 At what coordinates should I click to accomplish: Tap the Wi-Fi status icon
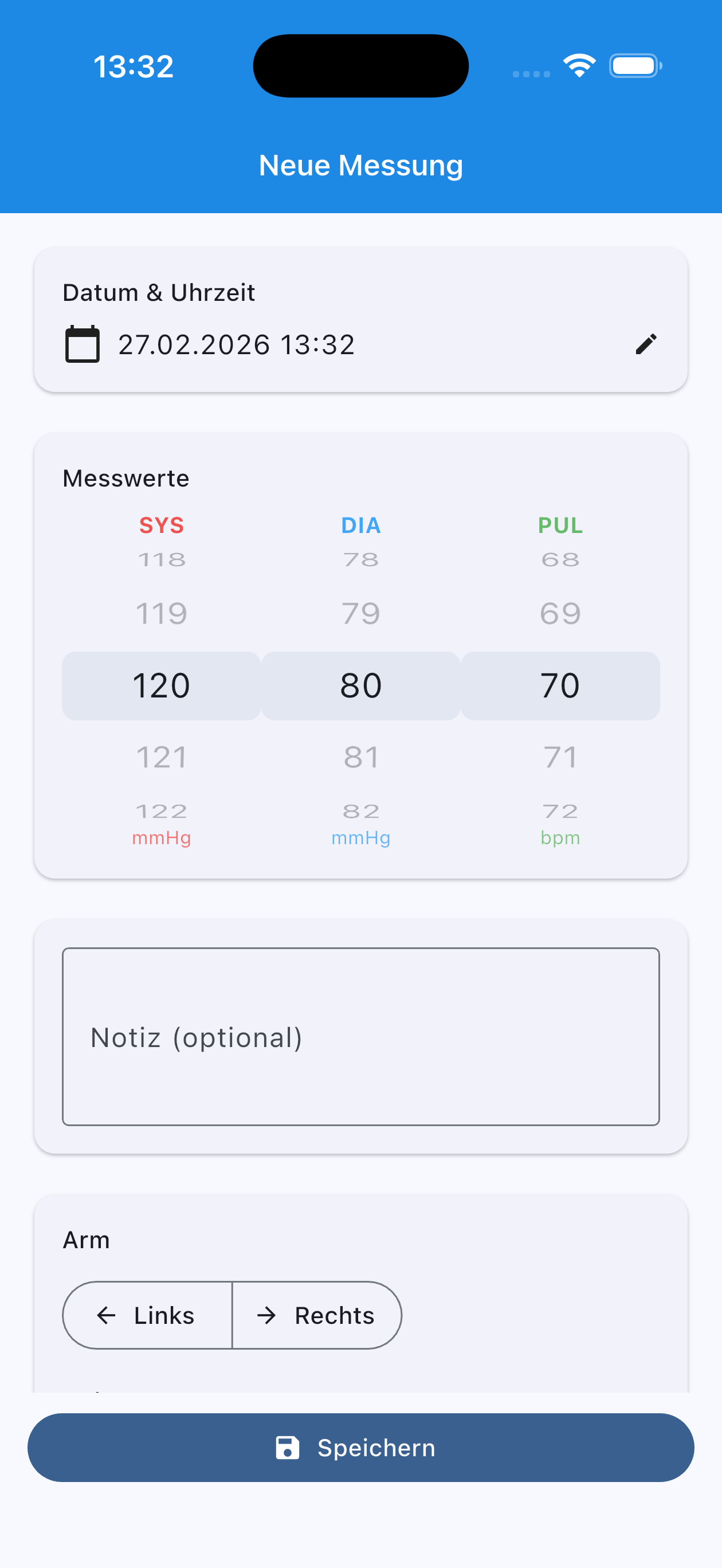[579, 65]
